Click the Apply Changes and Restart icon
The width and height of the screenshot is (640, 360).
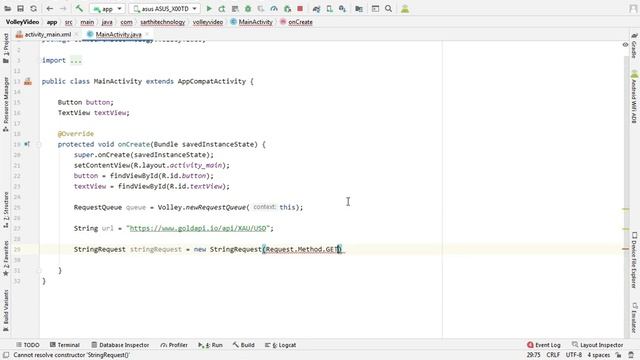point(222,9)
